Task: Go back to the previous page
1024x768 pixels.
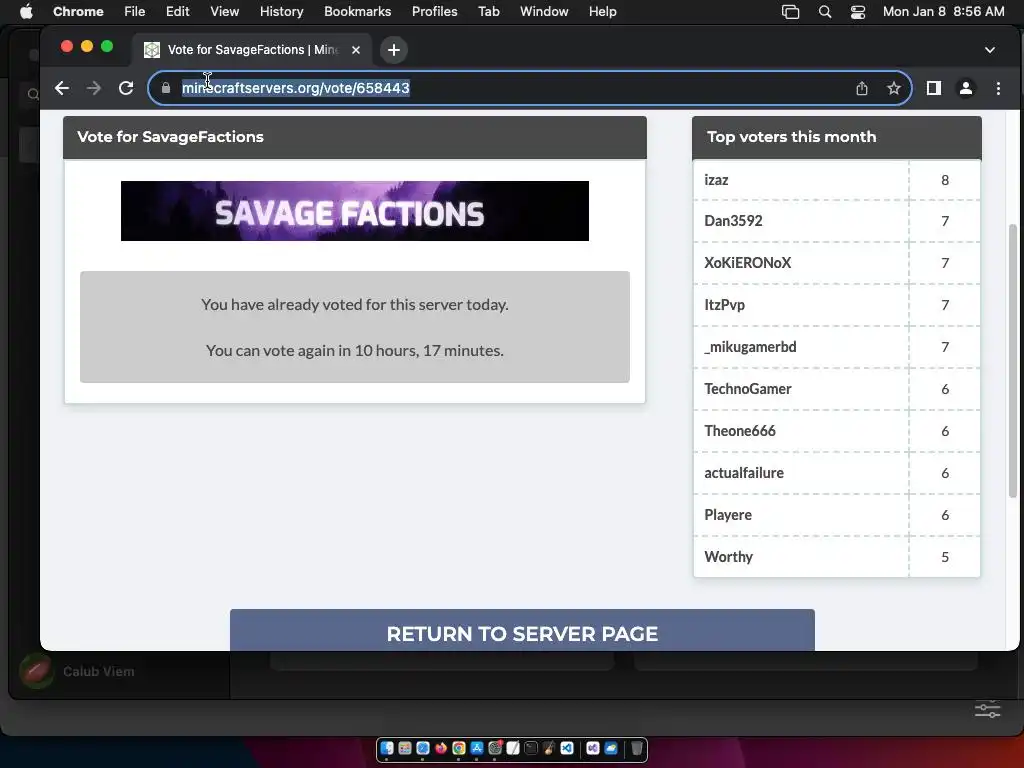Action: (62, 88)
